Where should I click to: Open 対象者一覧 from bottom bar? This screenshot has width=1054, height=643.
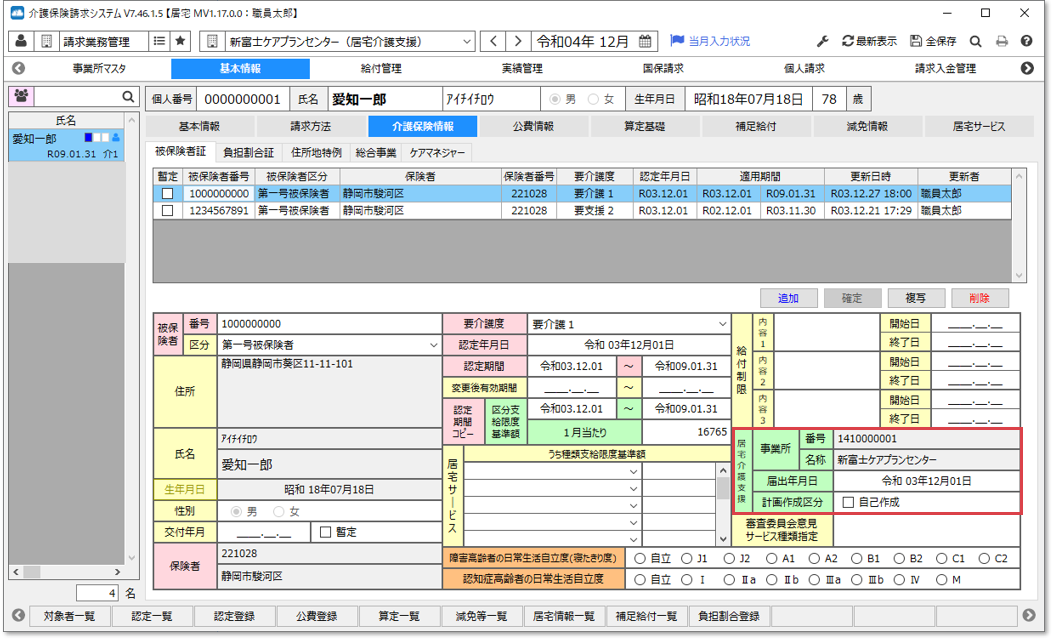pyautogui.click(x=69, y=615)
